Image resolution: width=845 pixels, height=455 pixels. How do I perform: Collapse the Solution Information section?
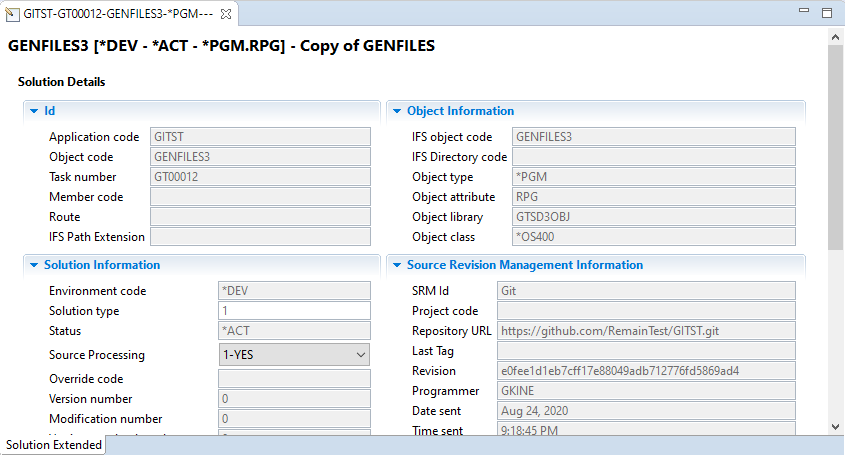[34, 265]
